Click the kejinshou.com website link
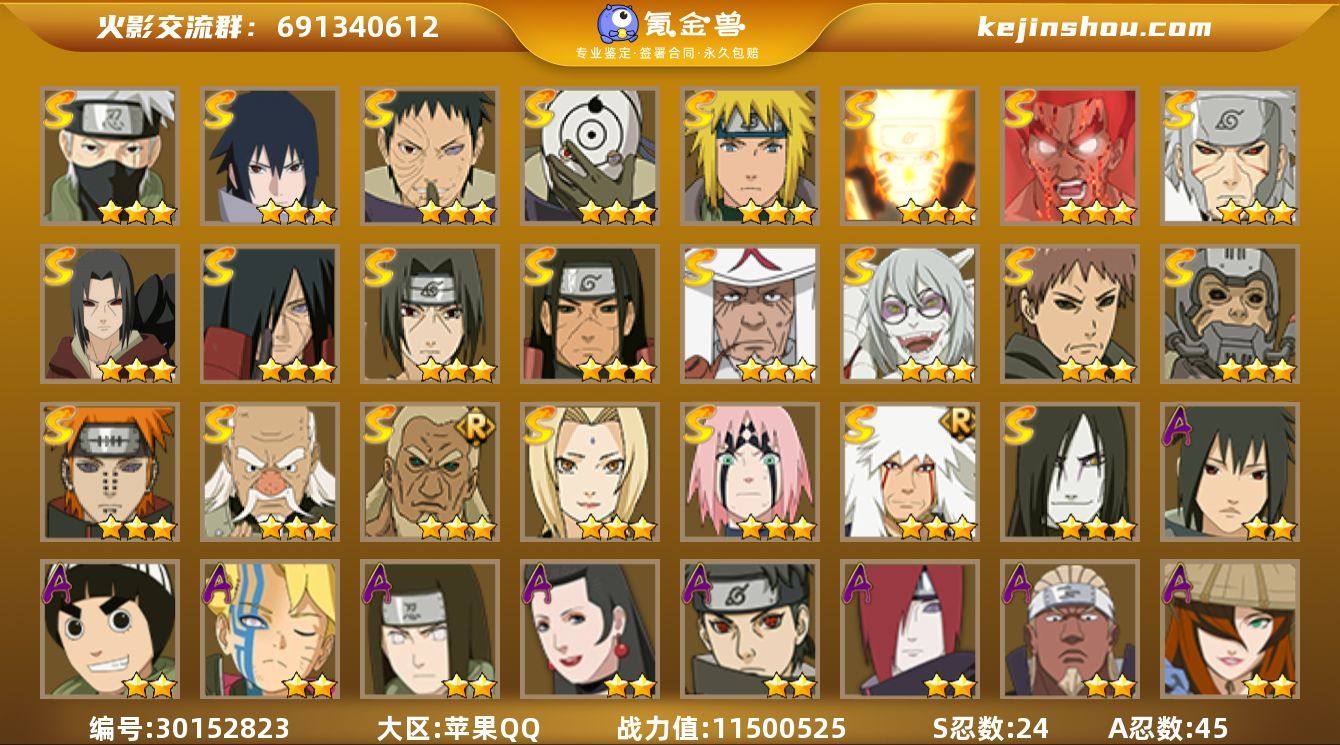This screenshot has height=745, width=1340. 1094,27
